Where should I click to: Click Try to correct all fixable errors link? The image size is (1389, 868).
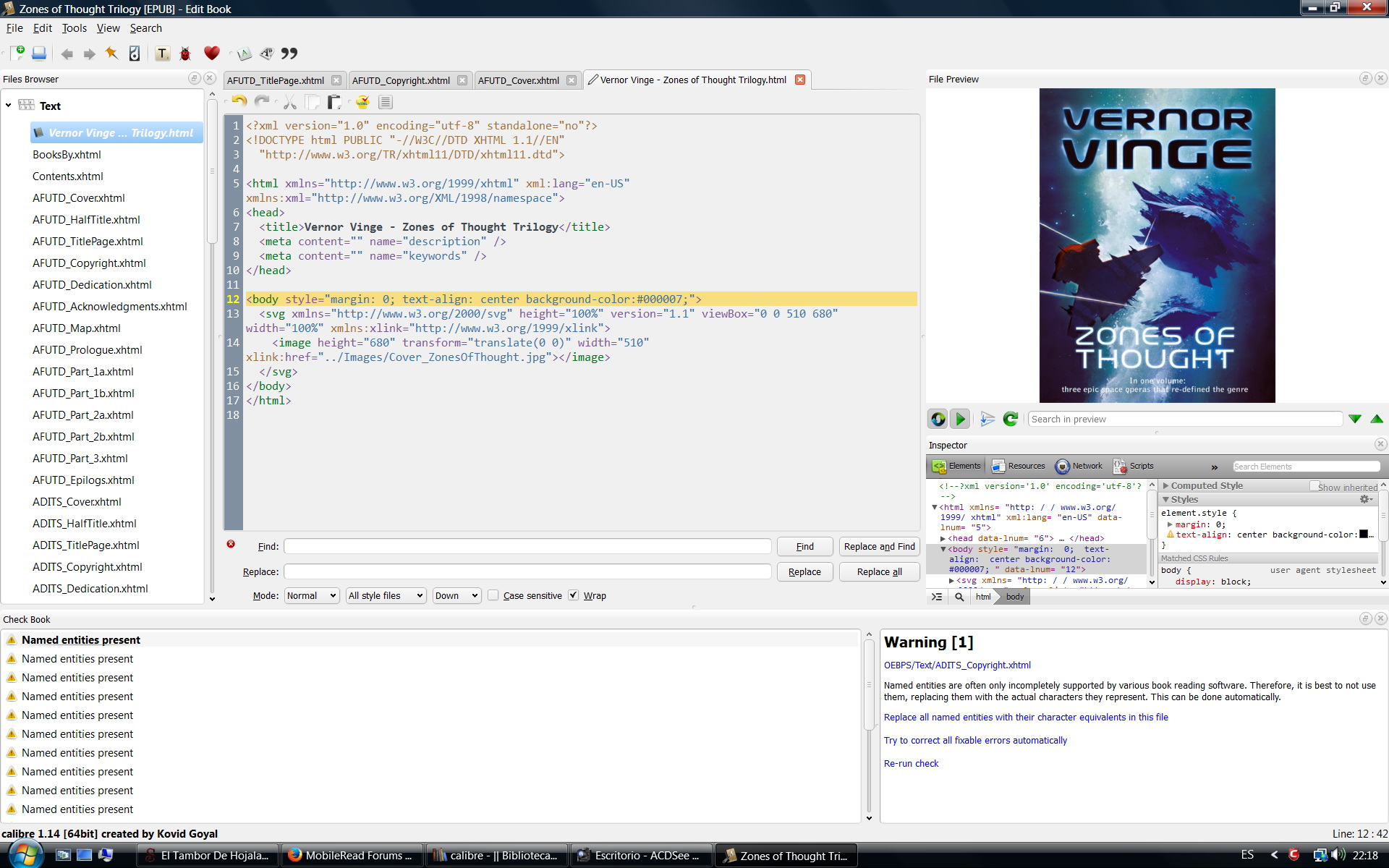[975, 740]
